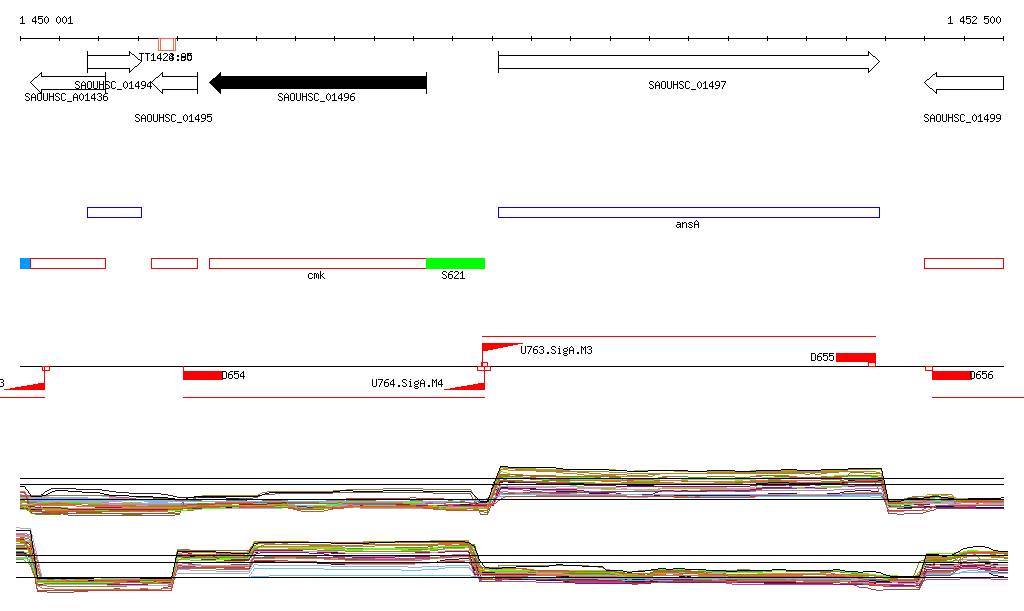Click the start coordinate 1 450 001 label
This screenshot has height=611, width=1024.
coord(46,20)
